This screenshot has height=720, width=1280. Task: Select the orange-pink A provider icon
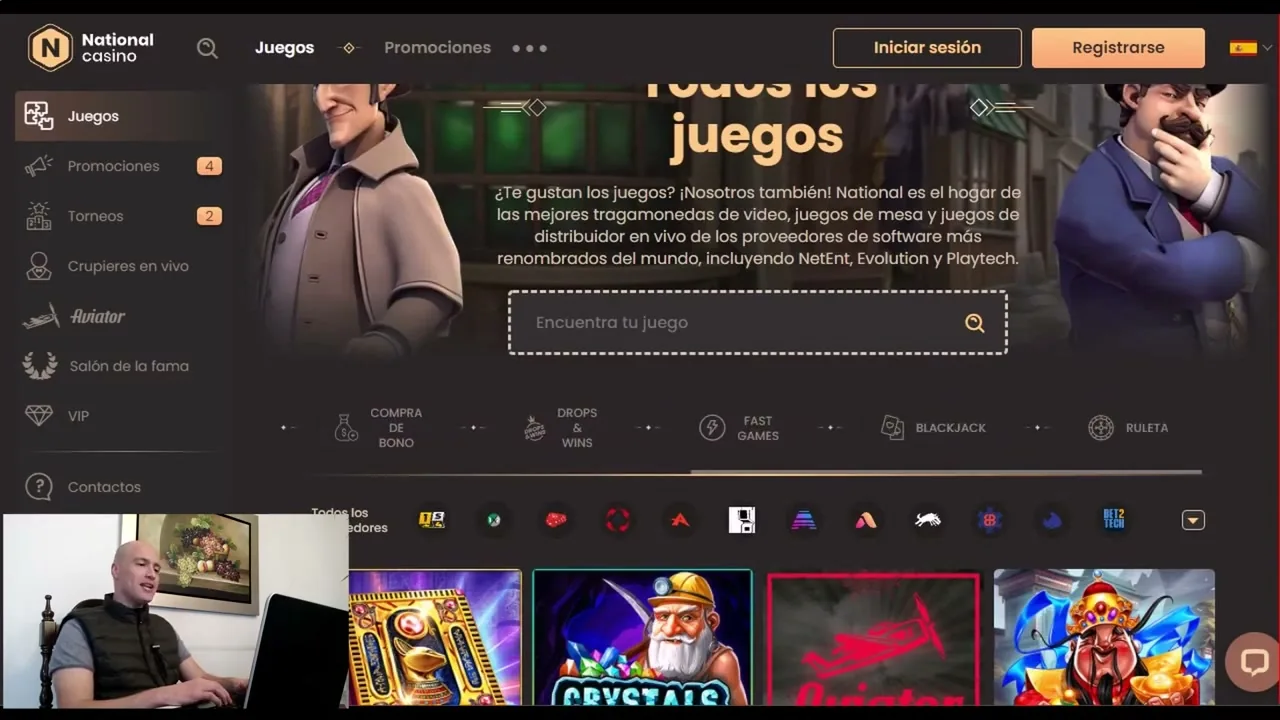[x=866, y=520]
